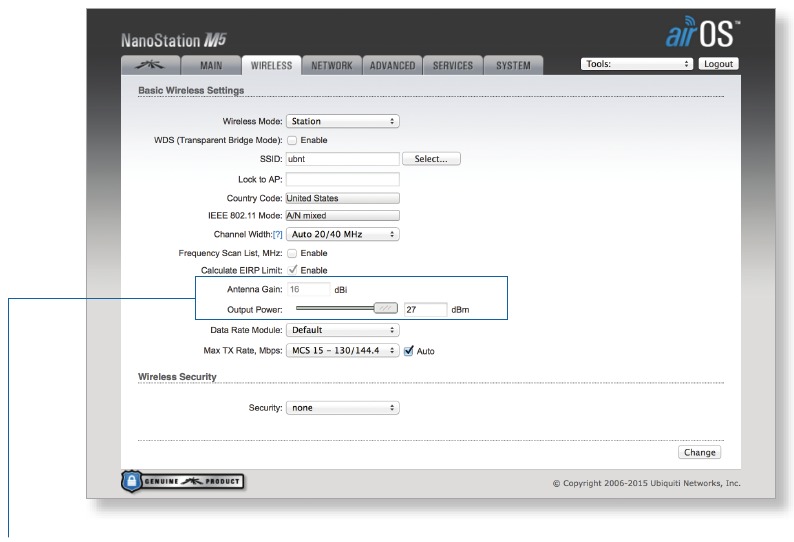Expand the Channel Width dropdown
The width and height of the screenshot is (794, 542).
[343, 234]
